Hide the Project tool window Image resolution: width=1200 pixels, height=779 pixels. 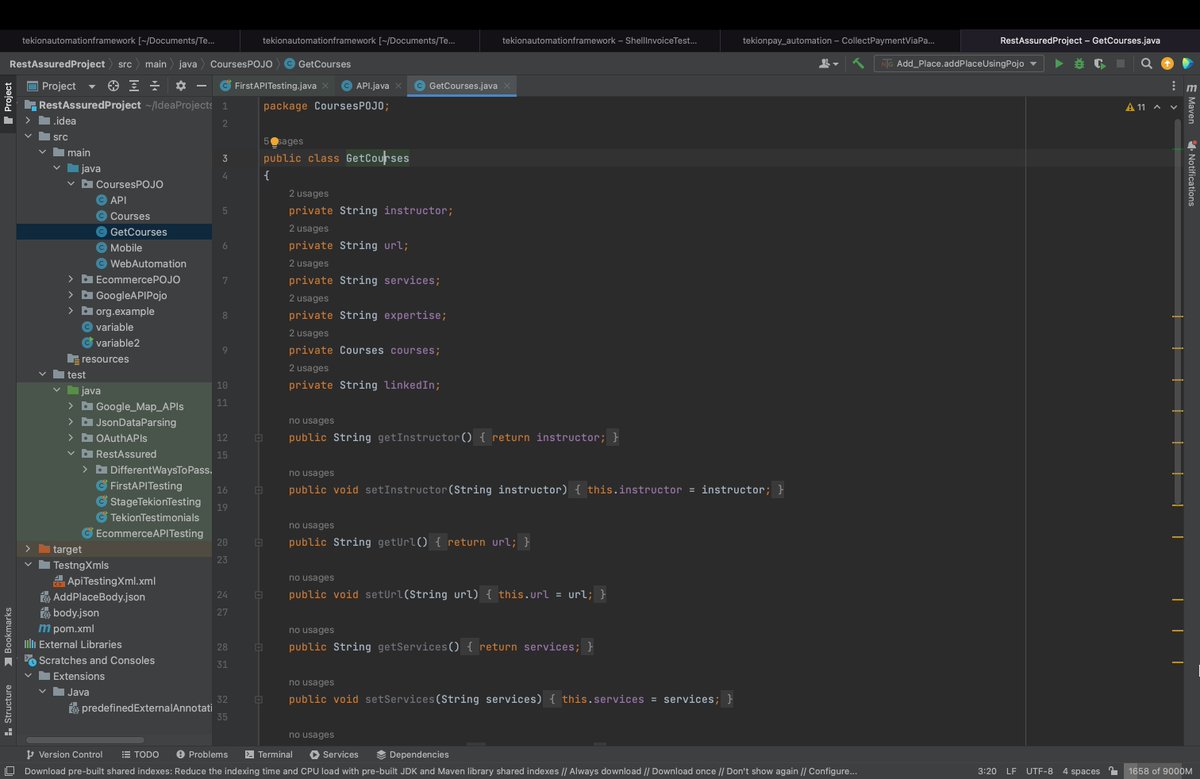201,86
